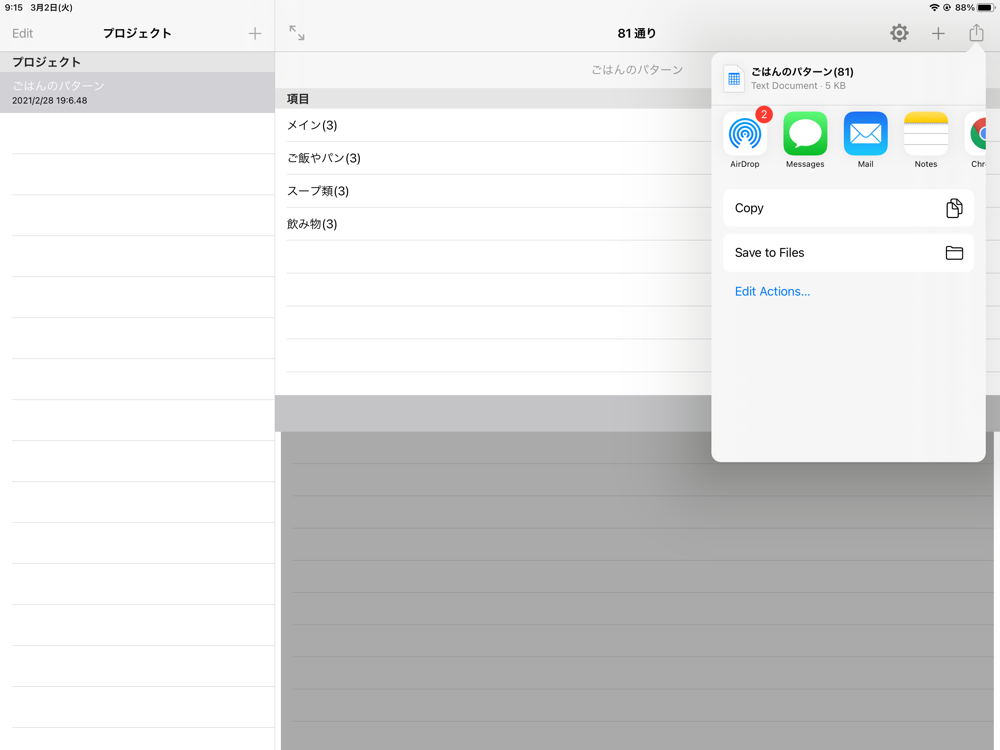Choose Save to Files action
Viewport: 1000px width, 750px height.
[848, 253]
